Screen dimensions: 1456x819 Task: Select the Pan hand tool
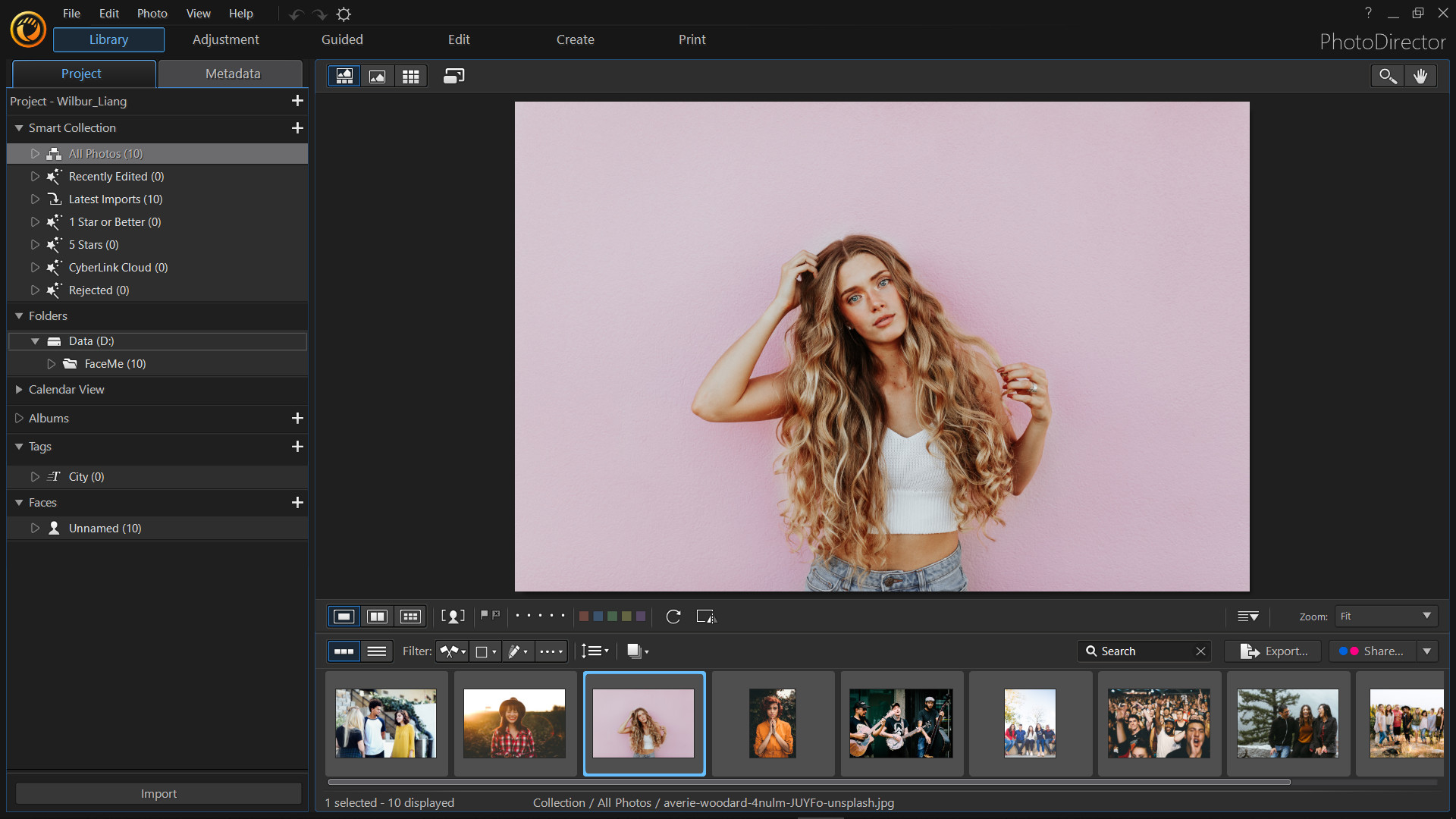[x=1421, y=76]
